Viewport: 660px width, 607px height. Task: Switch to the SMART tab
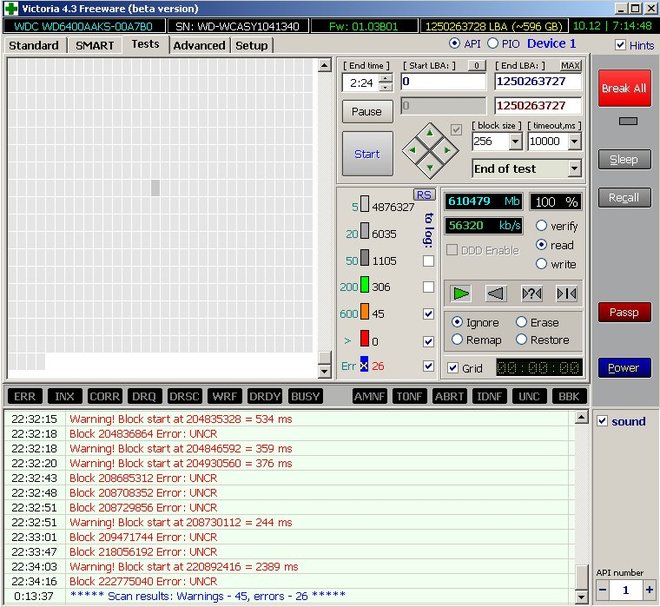tap(95, 45)
